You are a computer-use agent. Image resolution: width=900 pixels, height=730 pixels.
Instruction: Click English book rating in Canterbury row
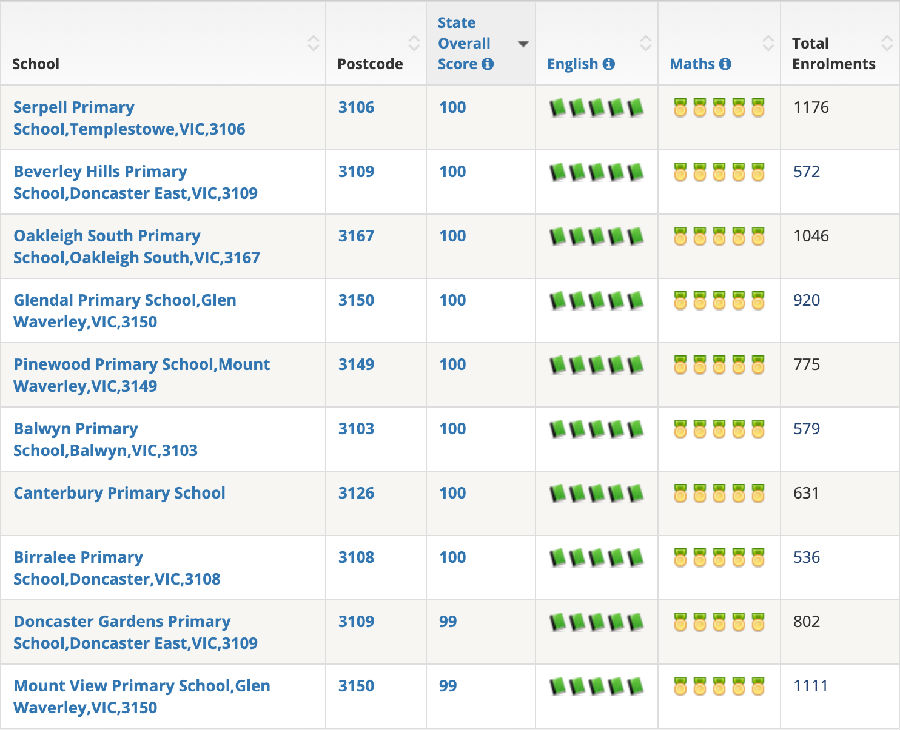click(x=596, y=494)
